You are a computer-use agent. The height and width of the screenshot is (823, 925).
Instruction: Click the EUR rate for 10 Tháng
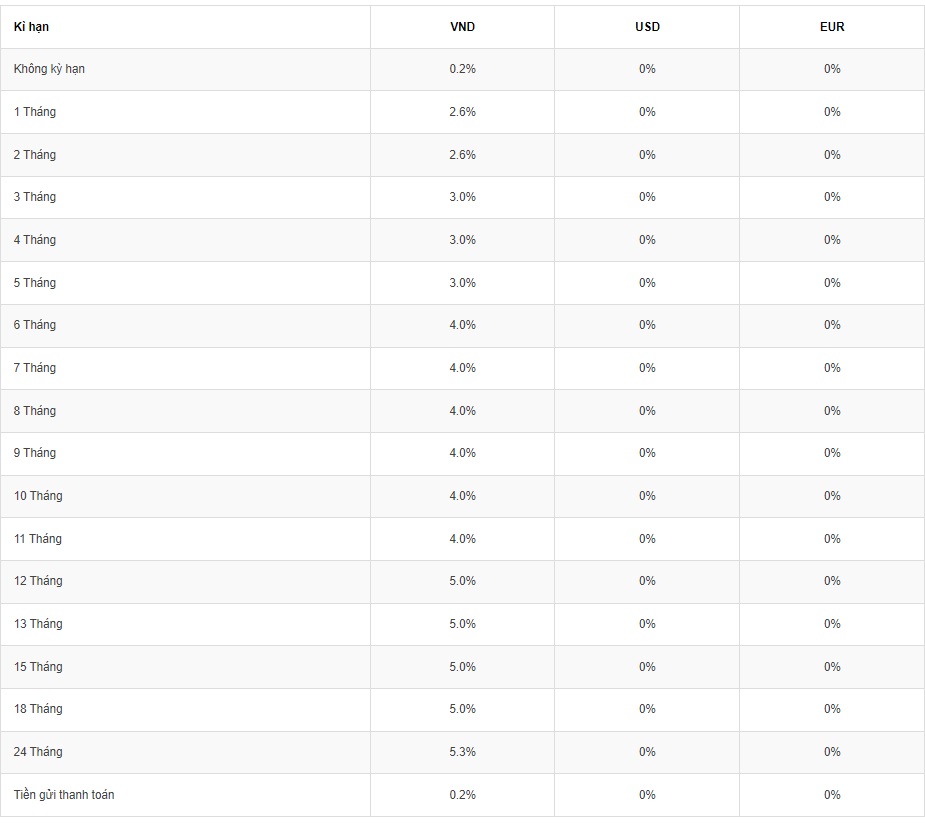click(832, 496)
